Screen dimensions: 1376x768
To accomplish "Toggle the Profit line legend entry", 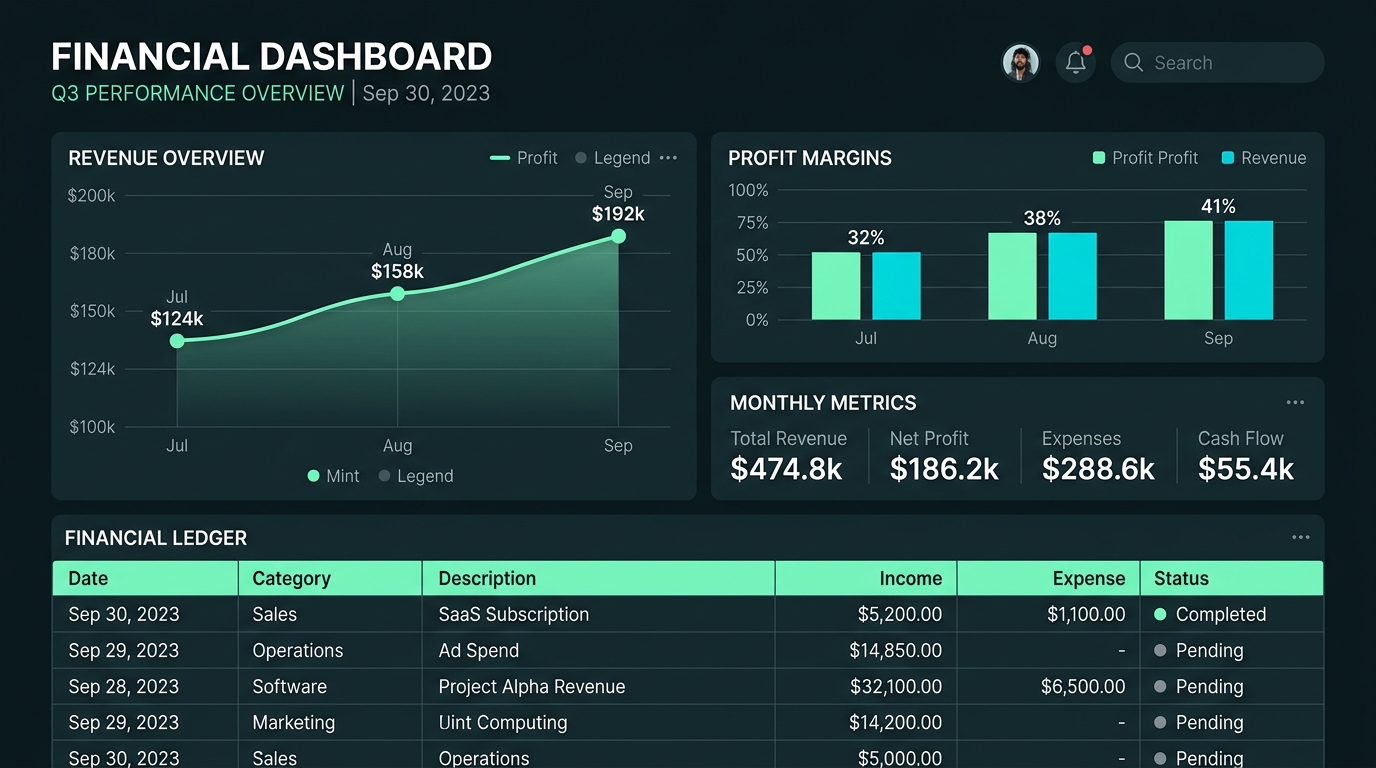I will [x=524, y=158].
